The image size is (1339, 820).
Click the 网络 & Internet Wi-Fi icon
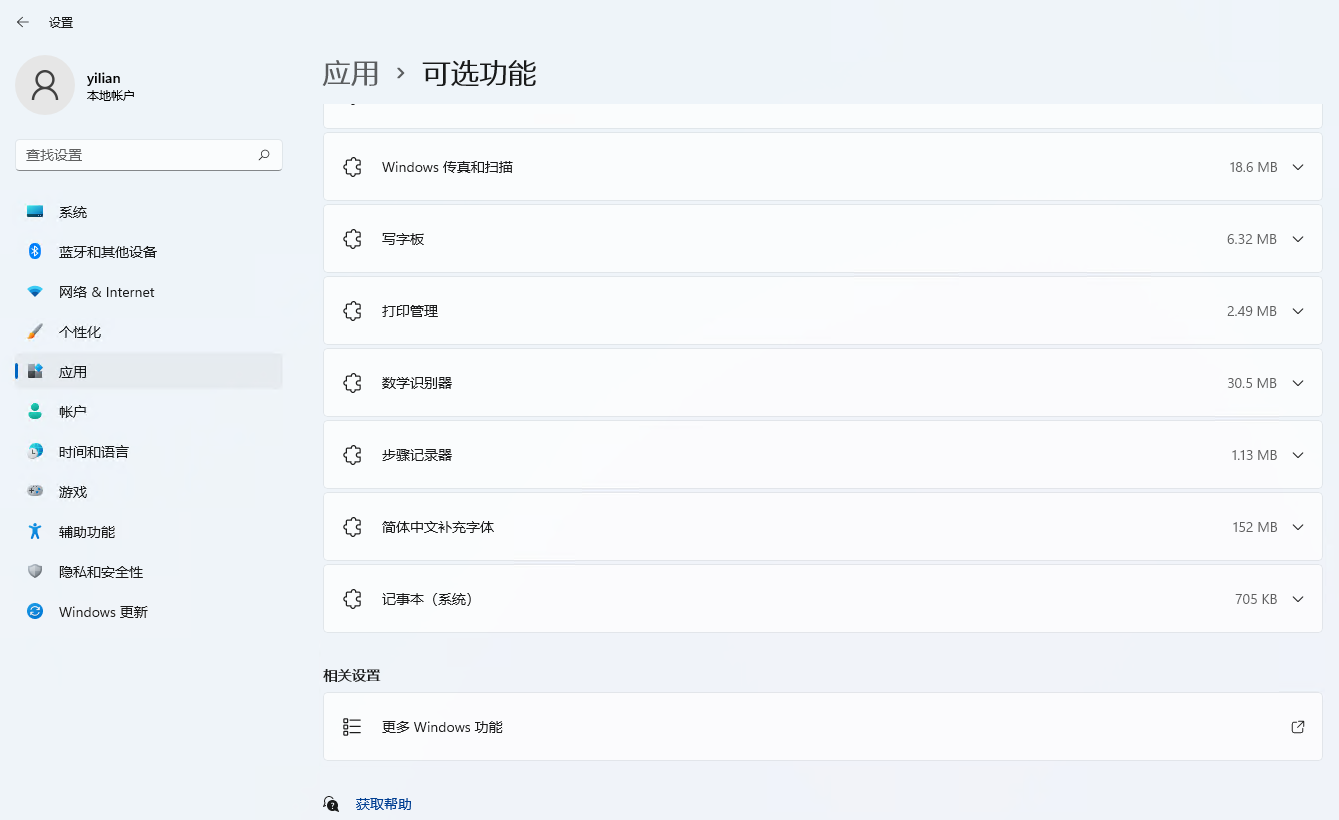[35, 292]
